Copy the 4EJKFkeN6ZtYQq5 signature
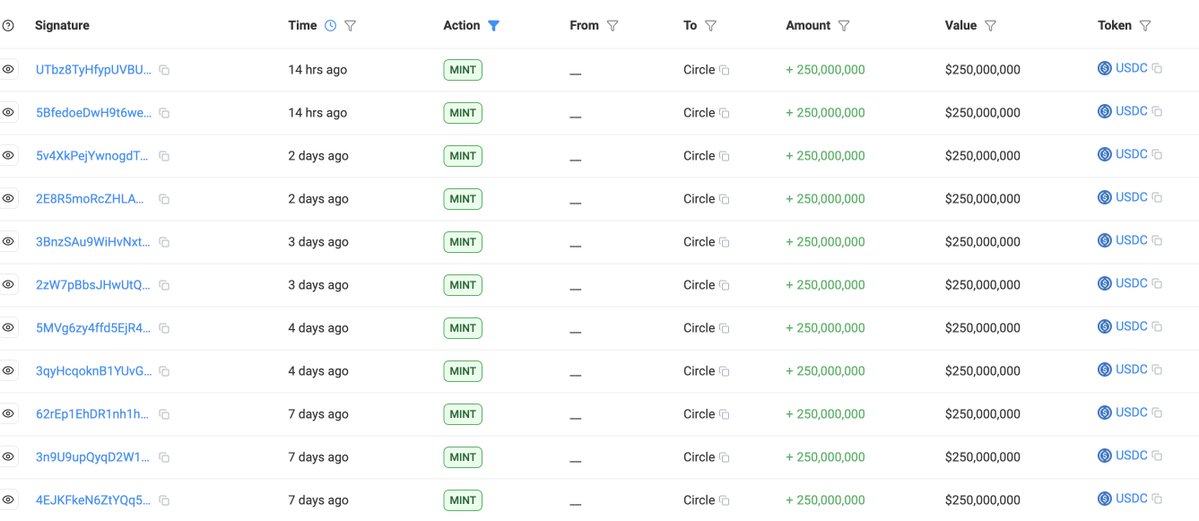1199x521 pixels. click(x=164, y=500)
